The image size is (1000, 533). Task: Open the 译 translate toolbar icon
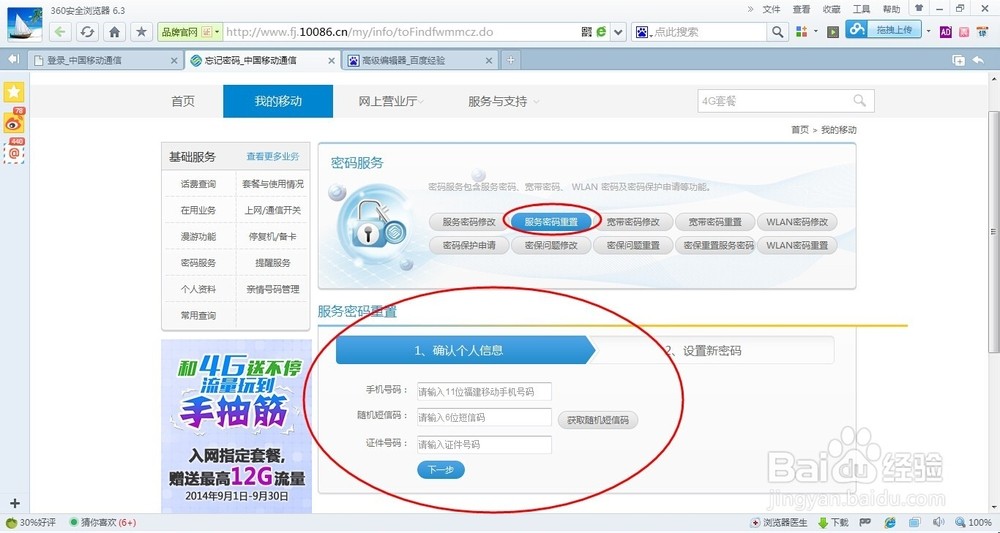coord(983,32)
